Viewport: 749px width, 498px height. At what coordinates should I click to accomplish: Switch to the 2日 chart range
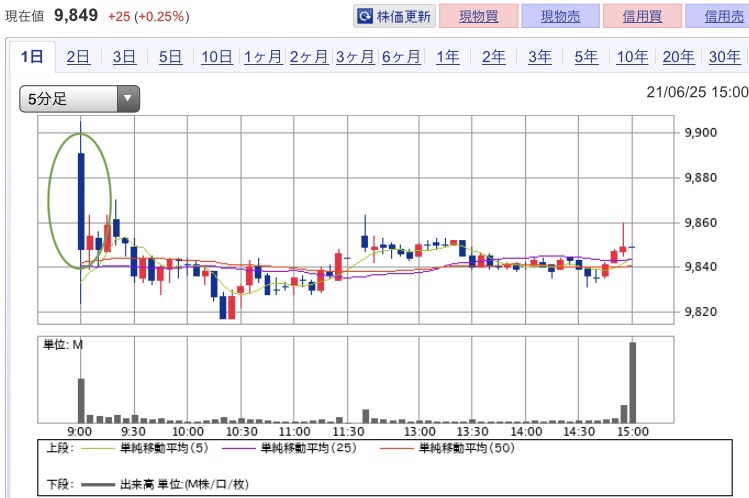78,57
